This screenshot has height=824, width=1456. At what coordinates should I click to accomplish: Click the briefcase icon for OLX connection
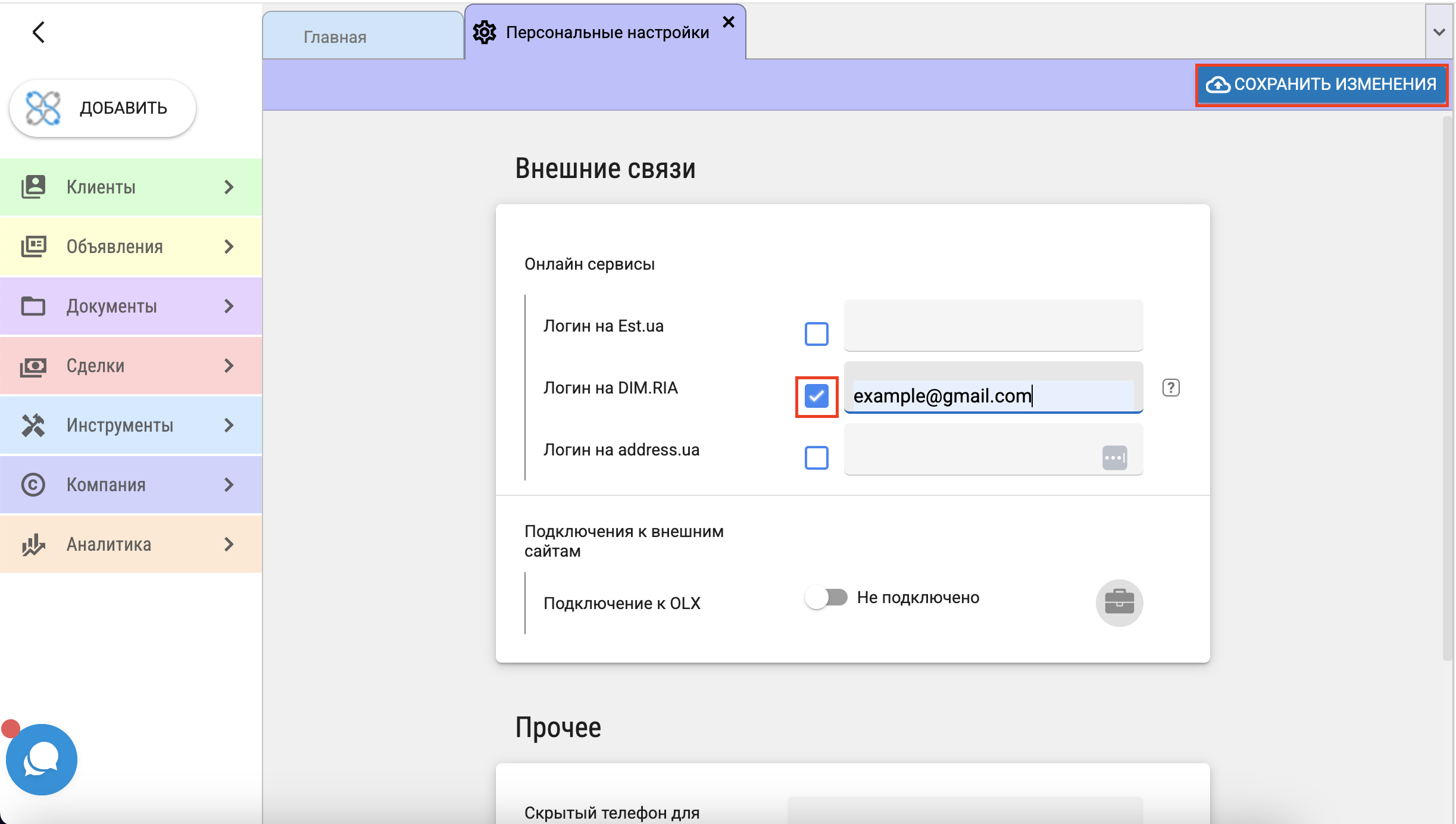[1119, 603]
